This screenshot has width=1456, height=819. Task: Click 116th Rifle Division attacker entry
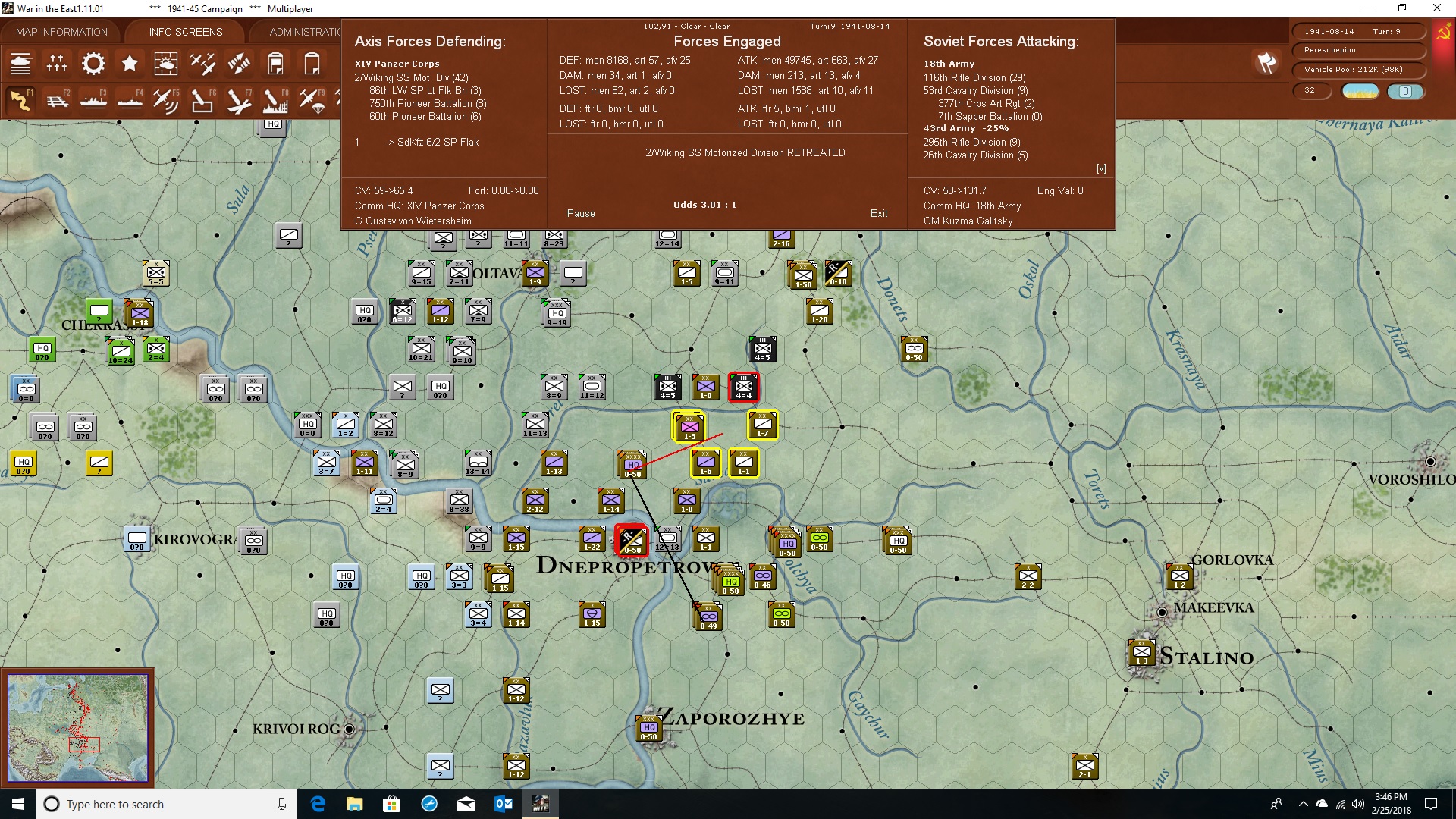click(974, 77)
